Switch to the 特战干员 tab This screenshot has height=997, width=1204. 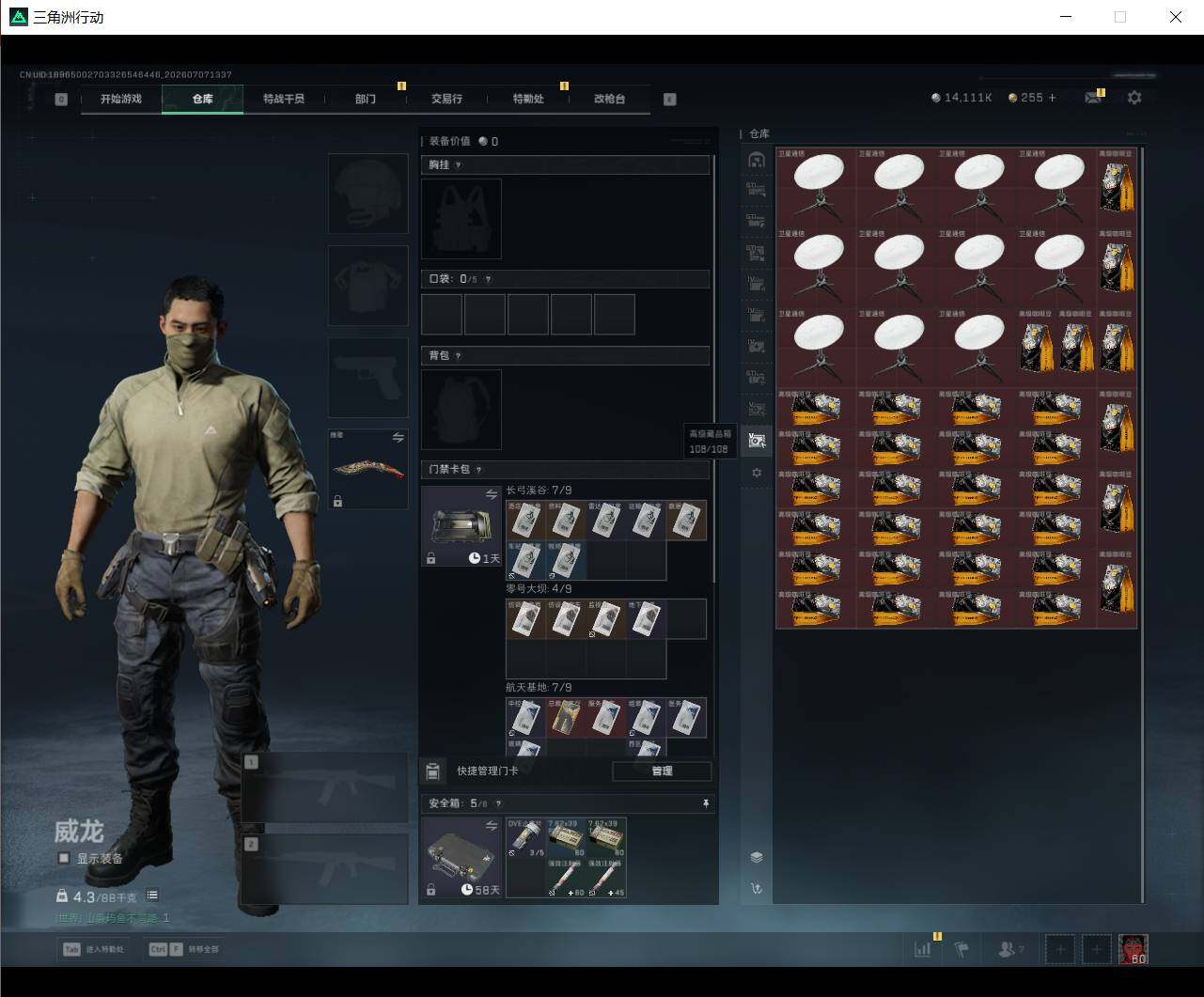pos(284,99)
